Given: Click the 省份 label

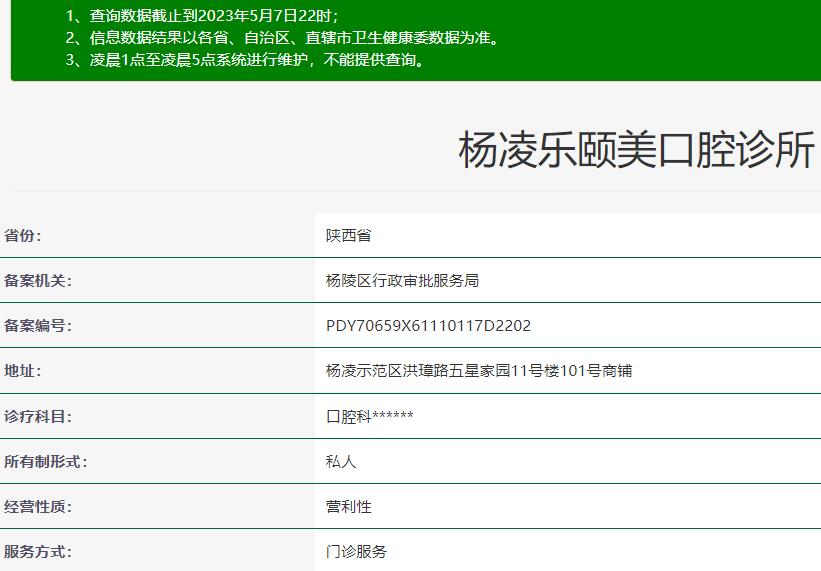Looking at the screenshot, I should [23, 236].
